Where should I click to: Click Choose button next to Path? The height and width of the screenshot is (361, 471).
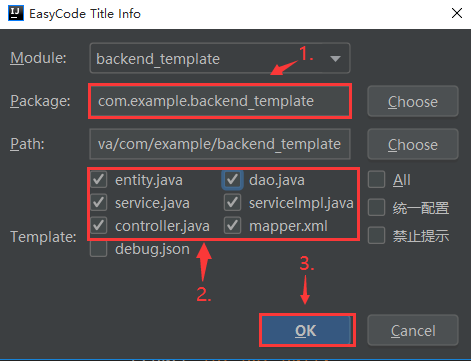(413, 144)
